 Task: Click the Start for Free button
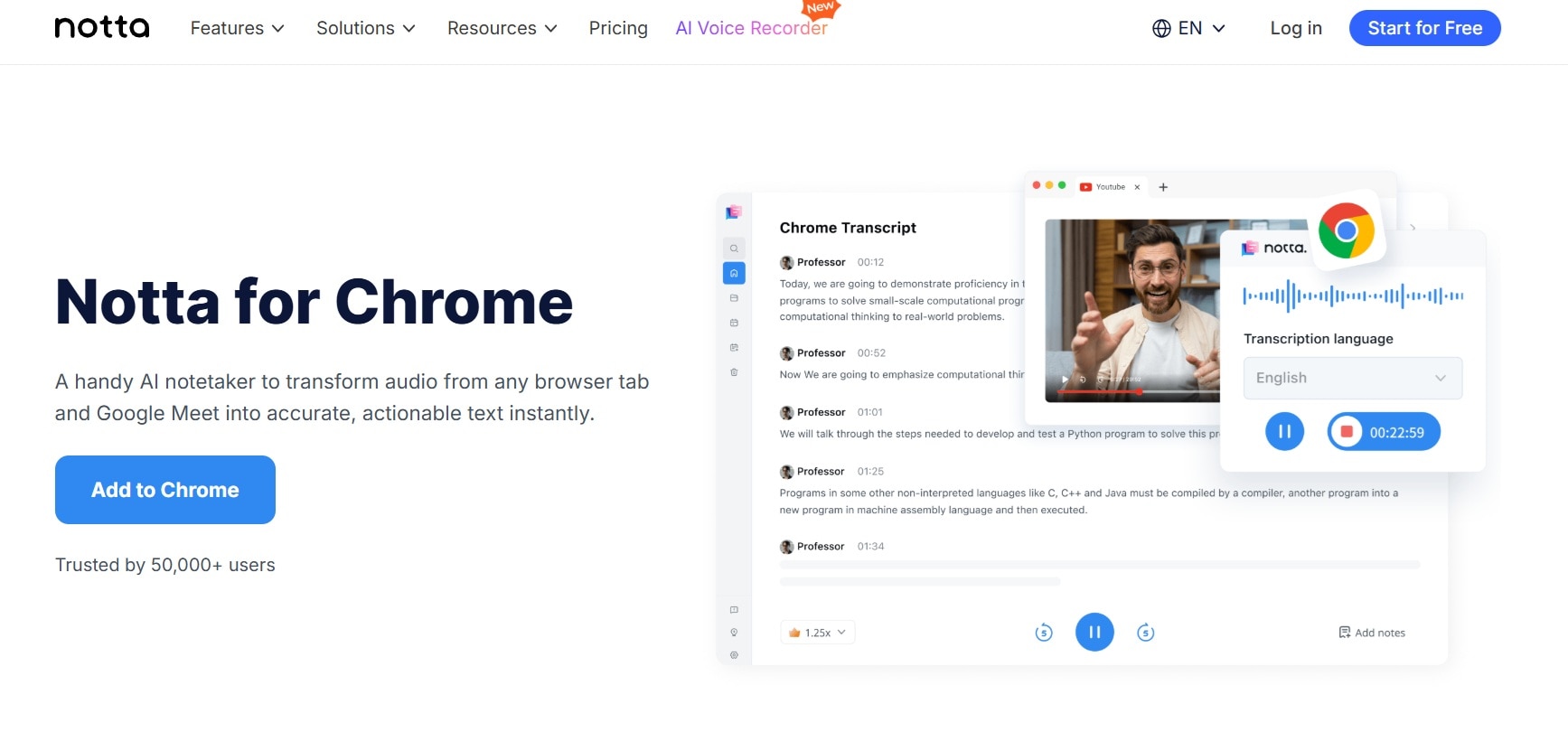1424,28
